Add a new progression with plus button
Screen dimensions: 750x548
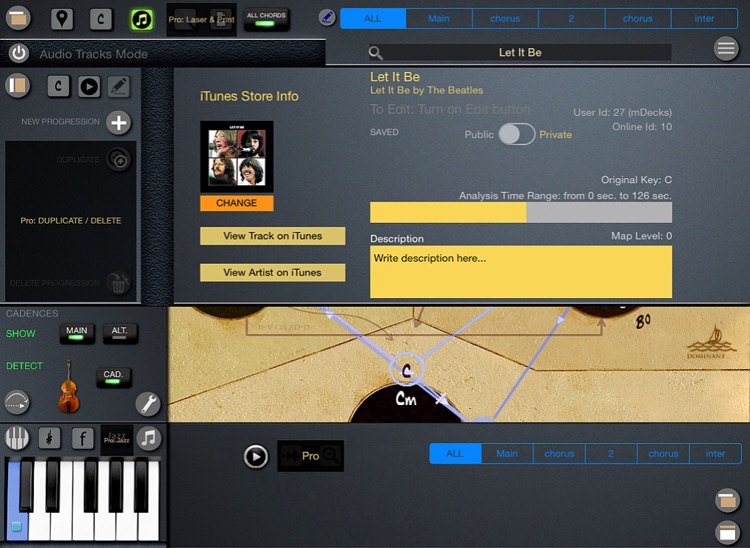tap(119, 123)
